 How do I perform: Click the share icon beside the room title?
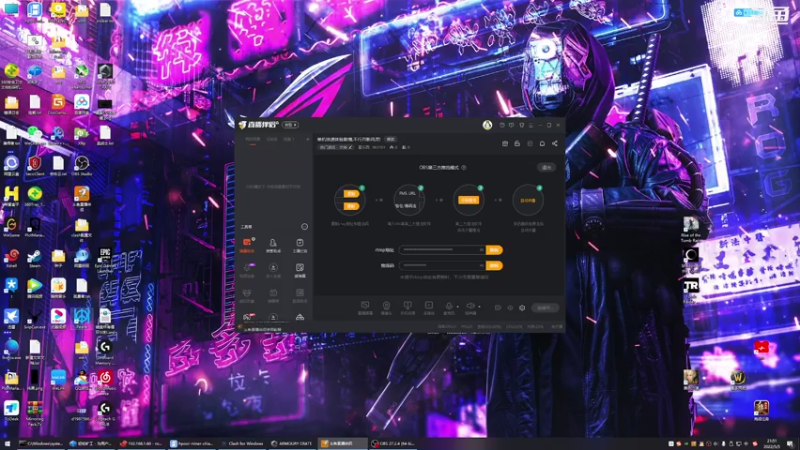[x=555, y=144]
